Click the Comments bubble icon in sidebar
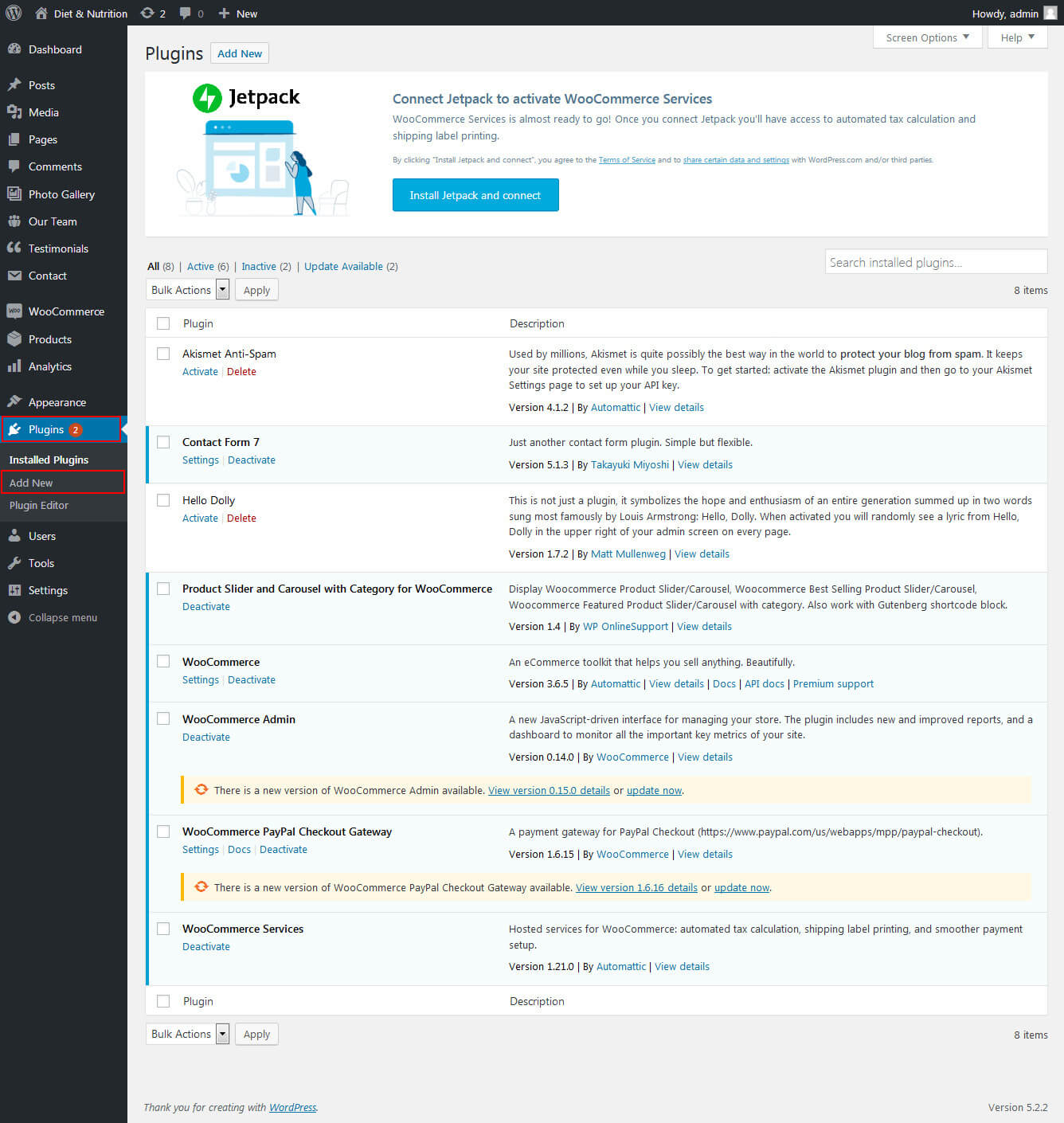 [14, 166]
